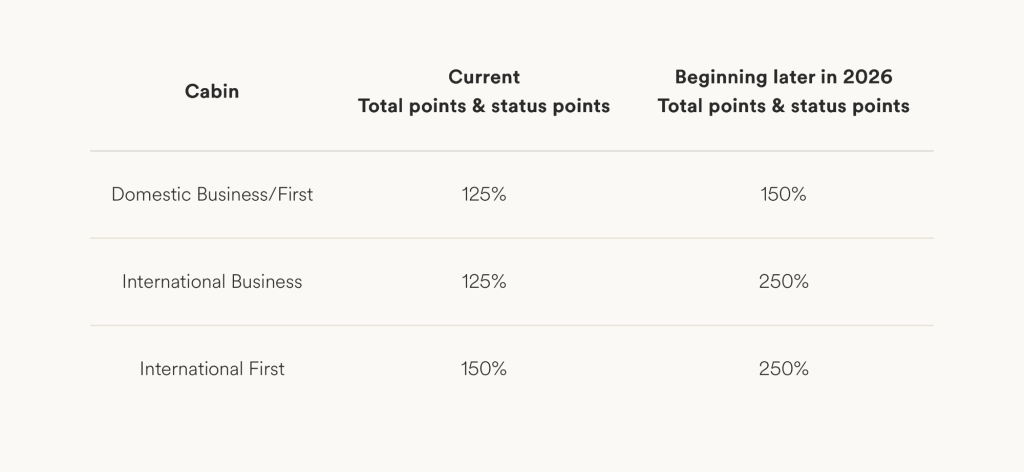Click divider line beneath Domestic Business/First row
Viewport: 1024px width, 472px height.
click(x=512, y=238)
